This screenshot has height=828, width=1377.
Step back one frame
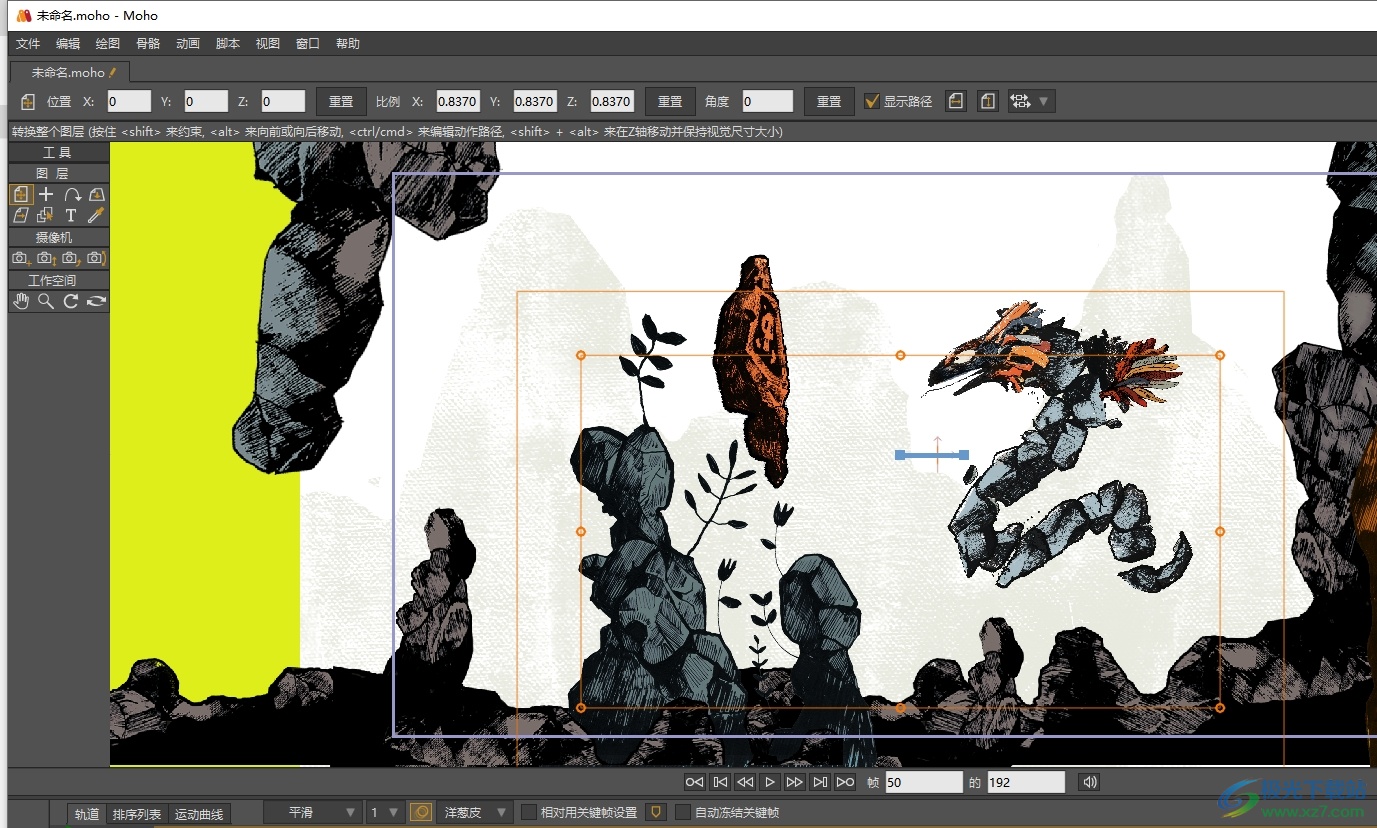coord(719,782)
